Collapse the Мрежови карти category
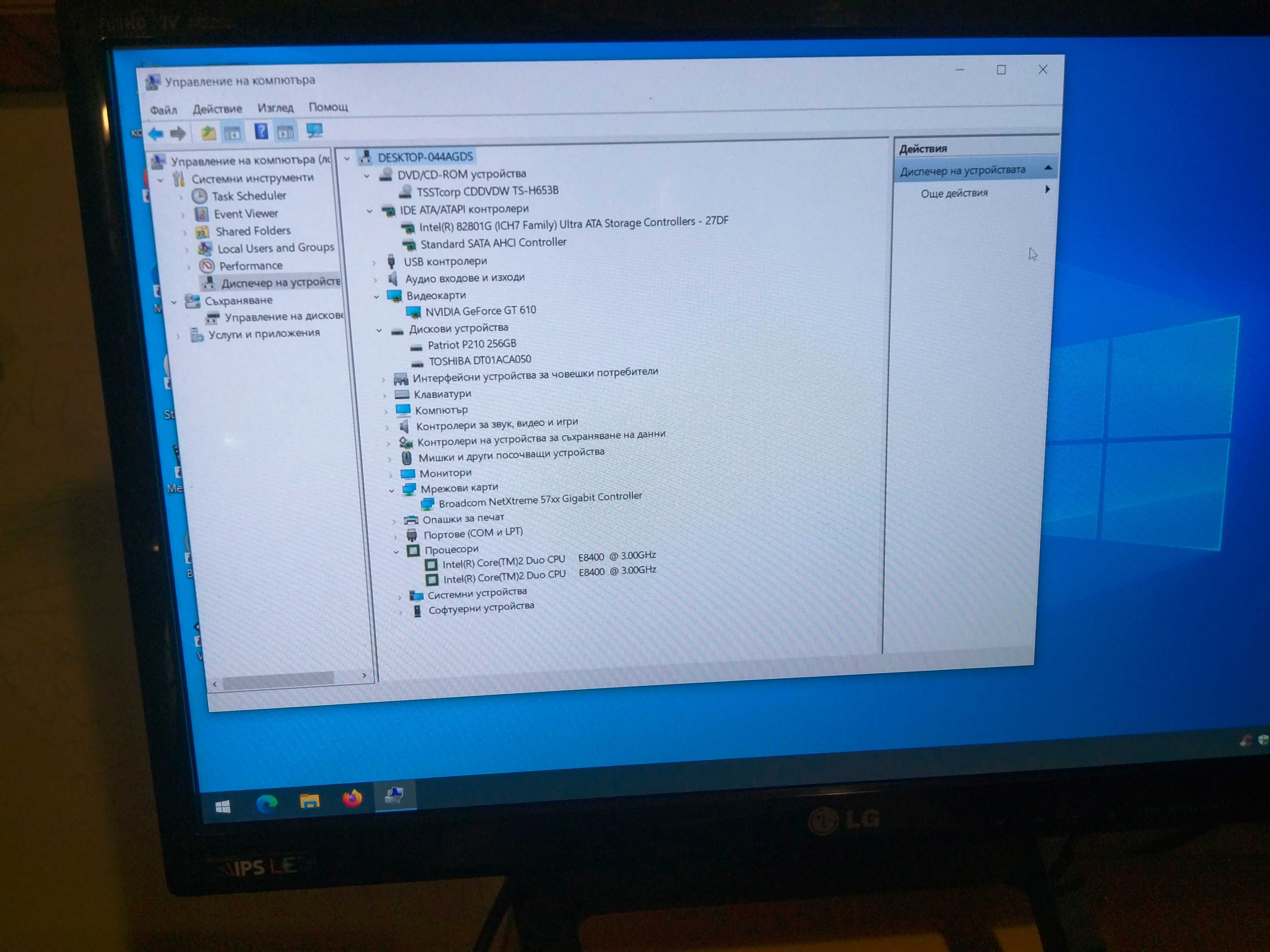The height and width of the screenshot is (952, 1270). pyautogui.click(x=392, y=490)
